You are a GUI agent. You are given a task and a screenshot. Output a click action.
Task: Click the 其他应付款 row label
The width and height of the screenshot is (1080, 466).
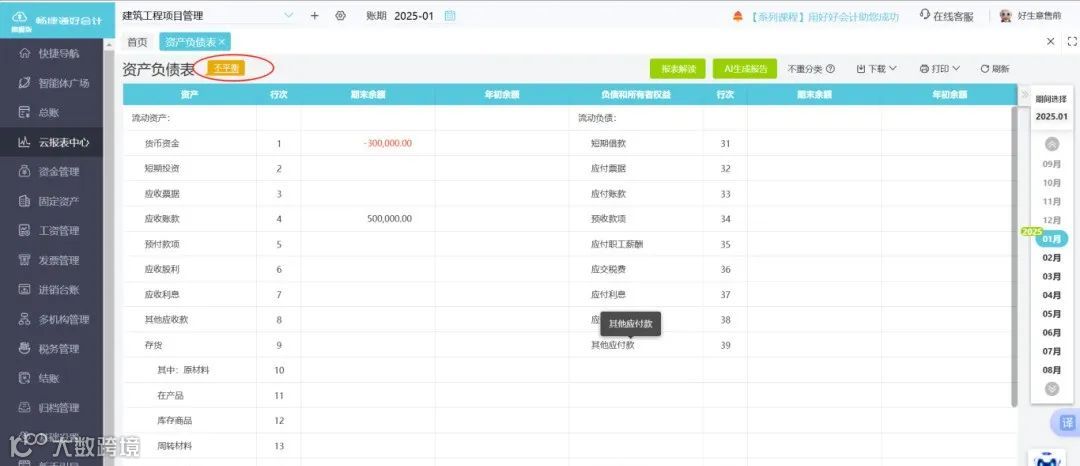pyautogui.click(x=612, y=345)
